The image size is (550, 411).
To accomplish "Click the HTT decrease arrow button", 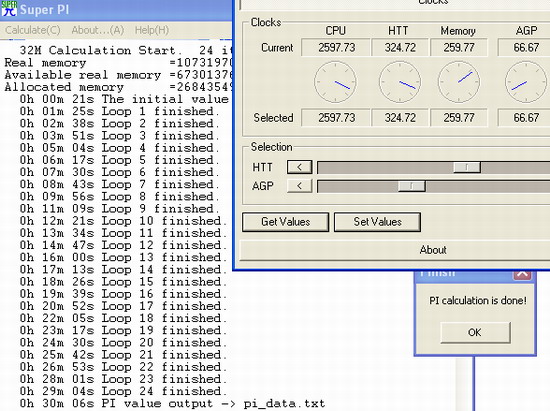I will tap(300, 167).
